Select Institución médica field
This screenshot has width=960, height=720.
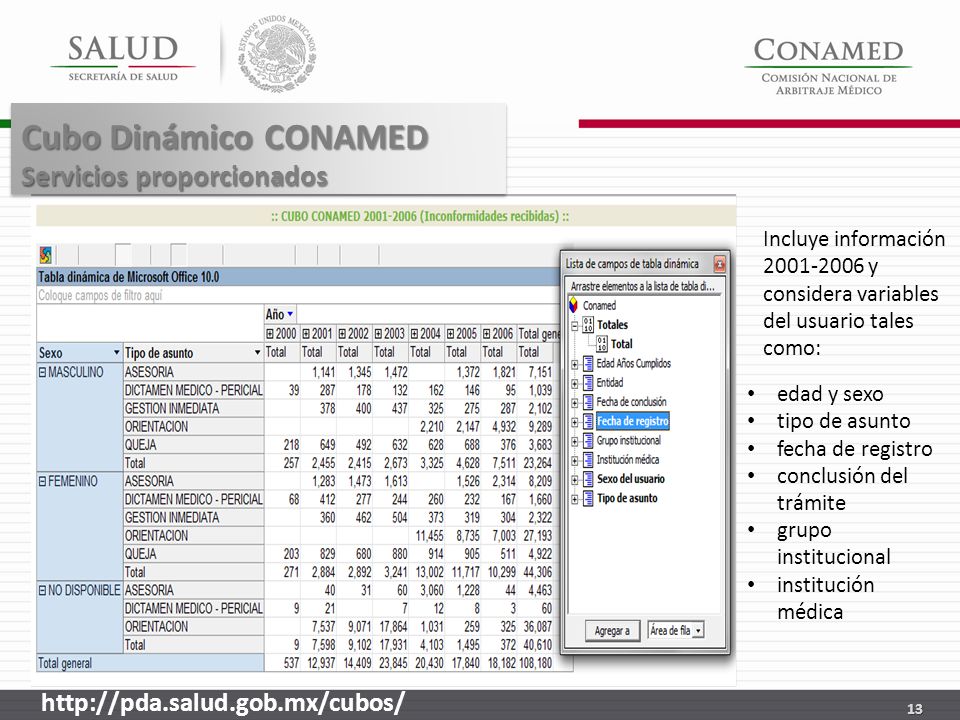pos(628,460)
